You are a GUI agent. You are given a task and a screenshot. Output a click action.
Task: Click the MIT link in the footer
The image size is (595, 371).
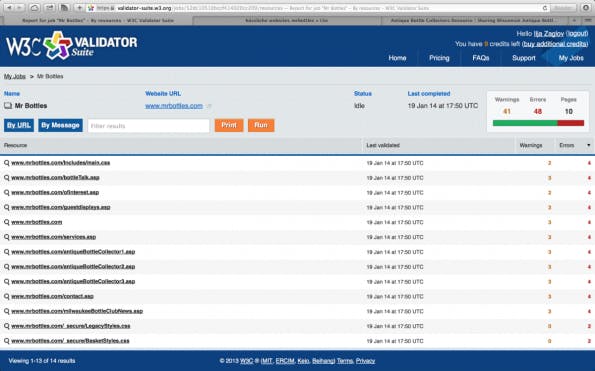point(267,361)
